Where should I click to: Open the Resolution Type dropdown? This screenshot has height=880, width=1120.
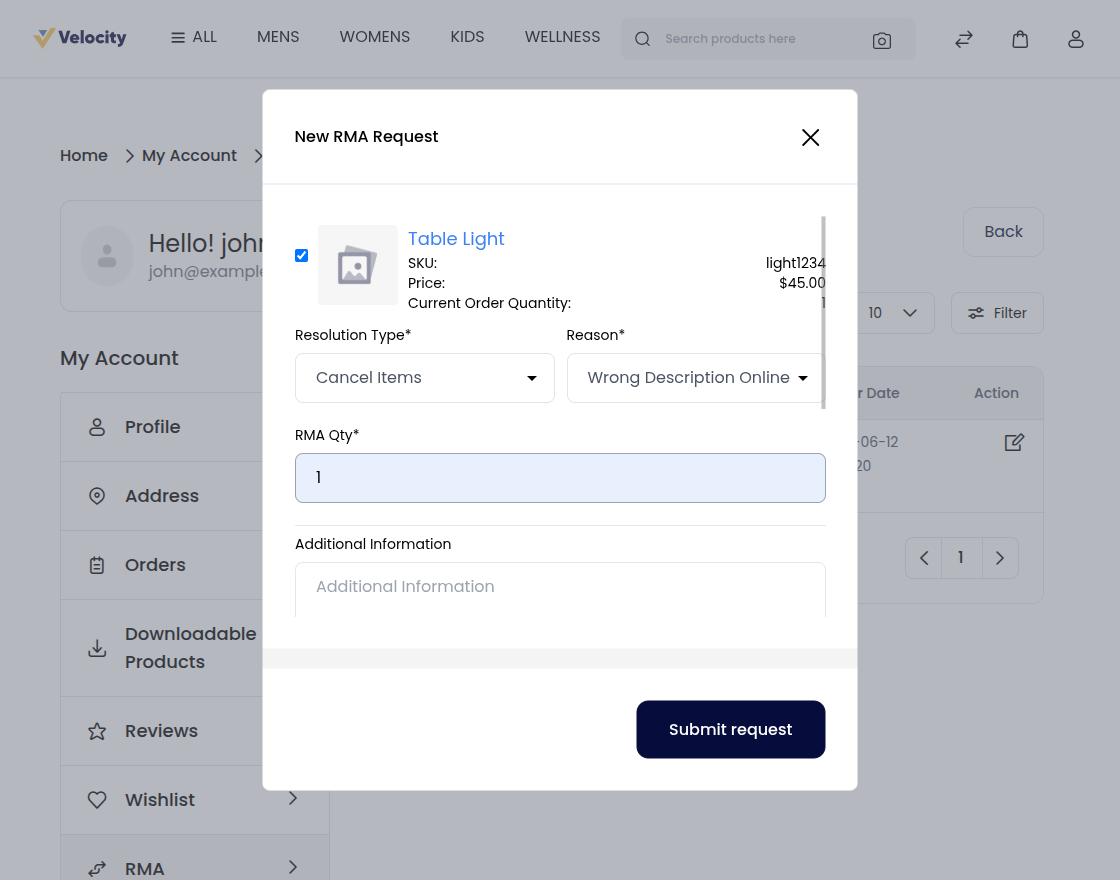[x=425, y=378]
